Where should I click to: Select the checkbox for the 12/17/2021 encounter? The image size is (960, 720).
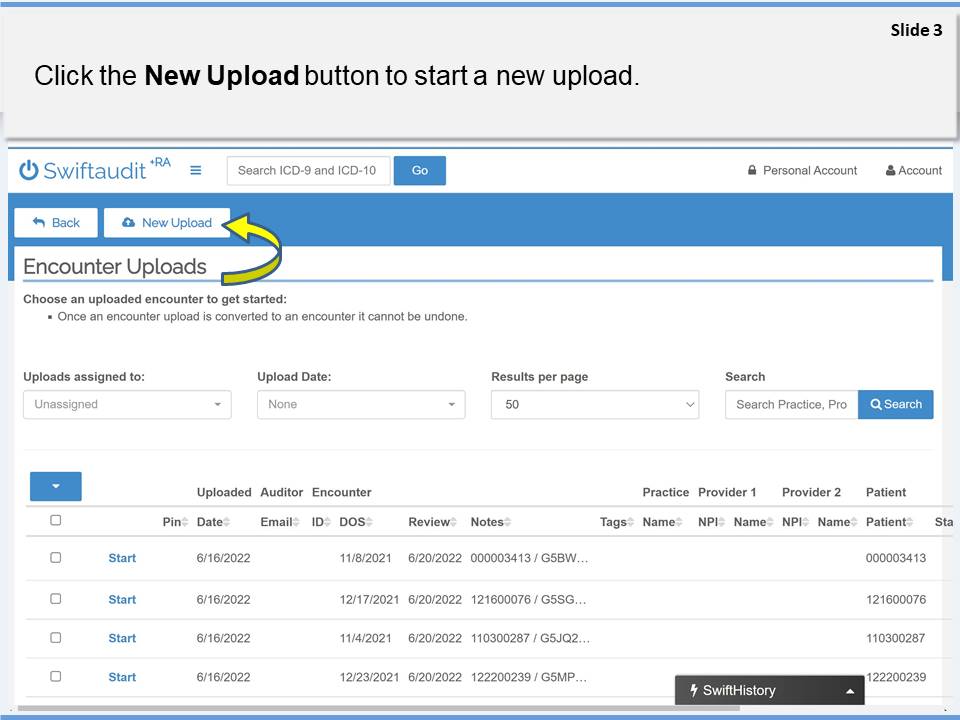(56, 599)
